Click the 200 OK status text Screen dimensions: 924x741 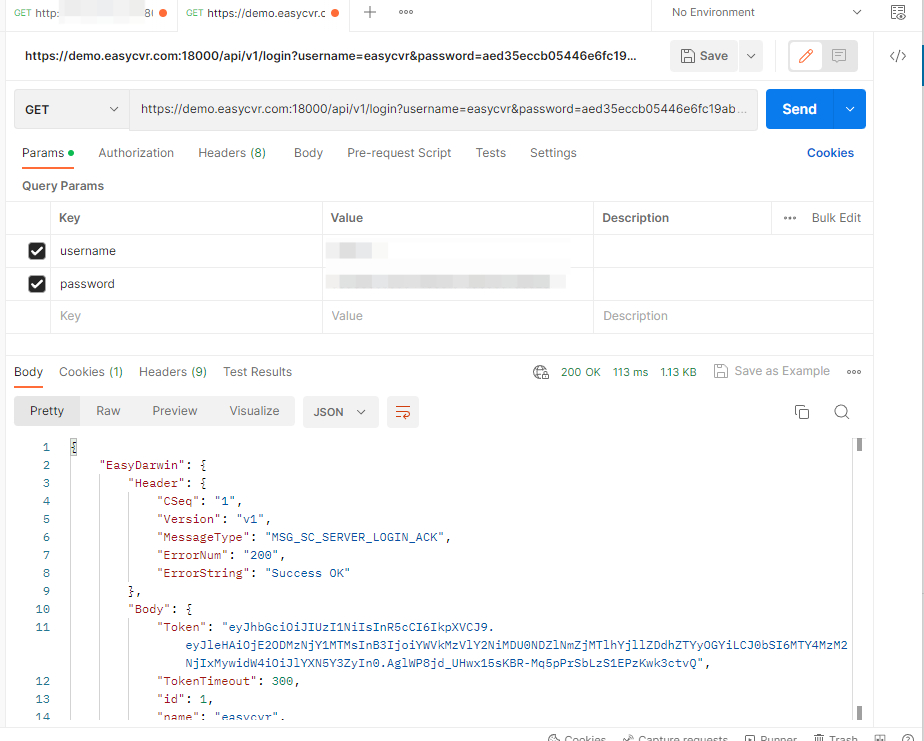point(580,373)
